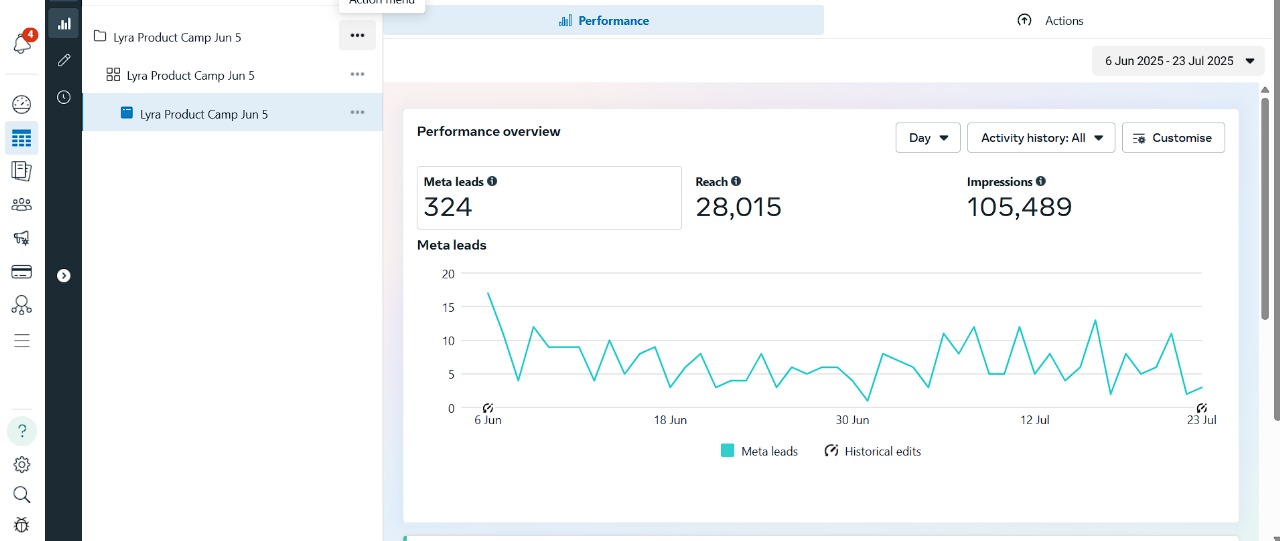Click the Meta leads legend swatch
The height and width of the screenshot is (541, 1280).
click(x=728, y=452)
